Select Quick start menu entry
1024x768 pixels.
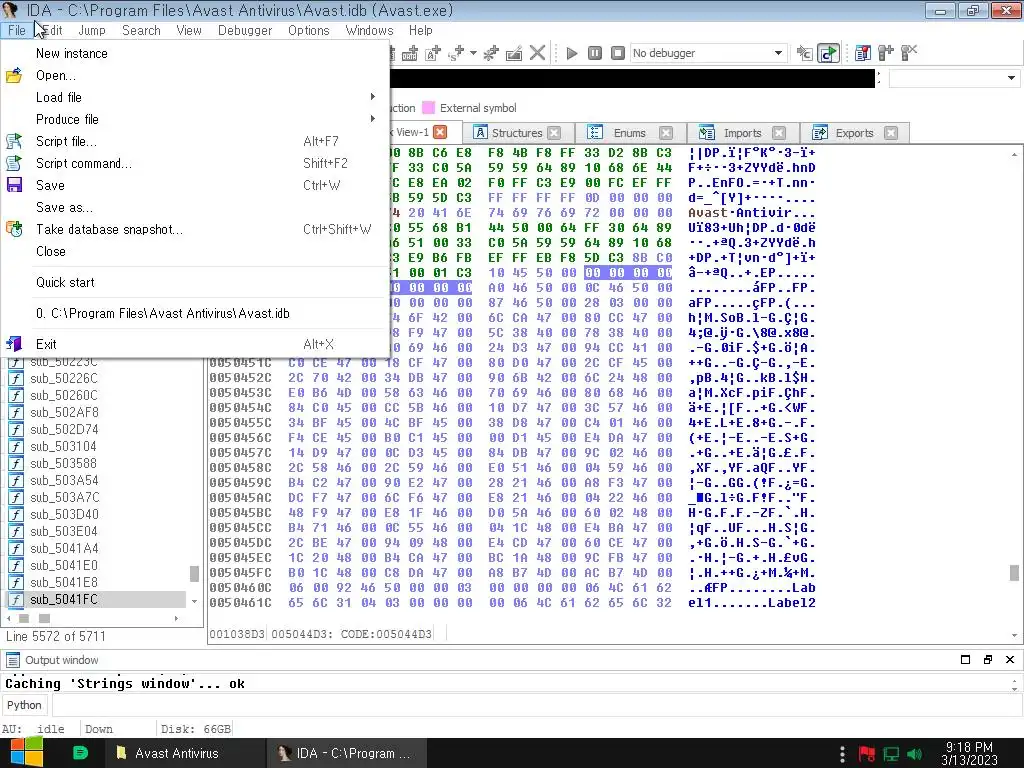196,283
